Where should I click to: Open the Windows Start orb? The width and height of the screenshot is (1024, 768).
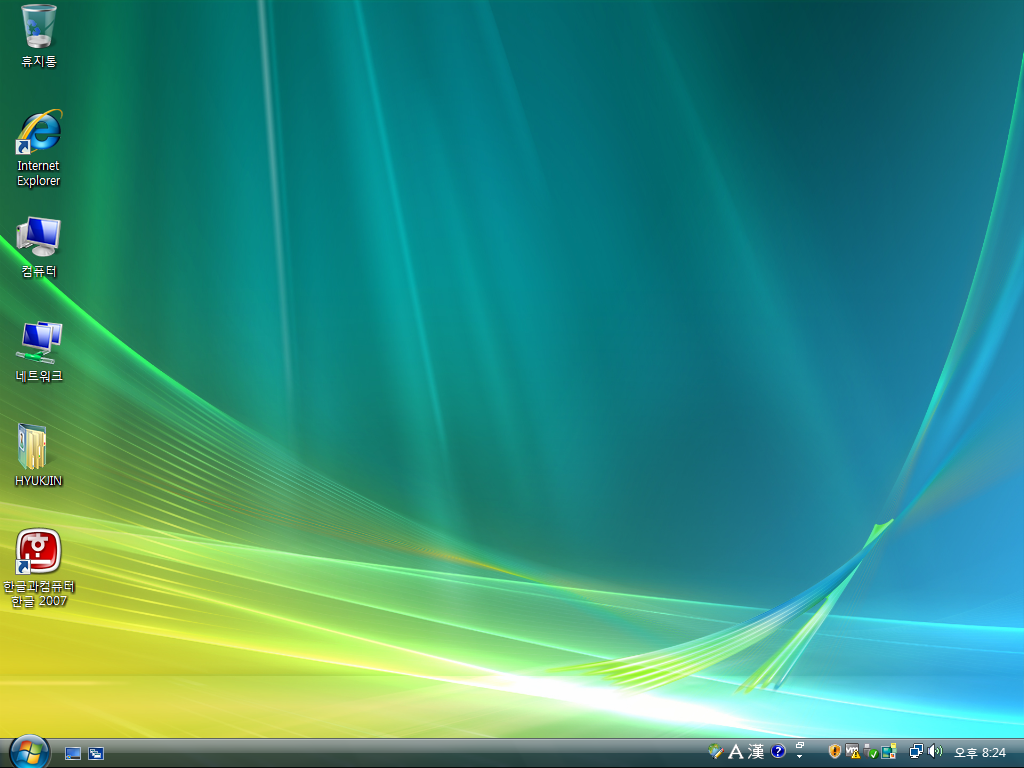(29, 752)
